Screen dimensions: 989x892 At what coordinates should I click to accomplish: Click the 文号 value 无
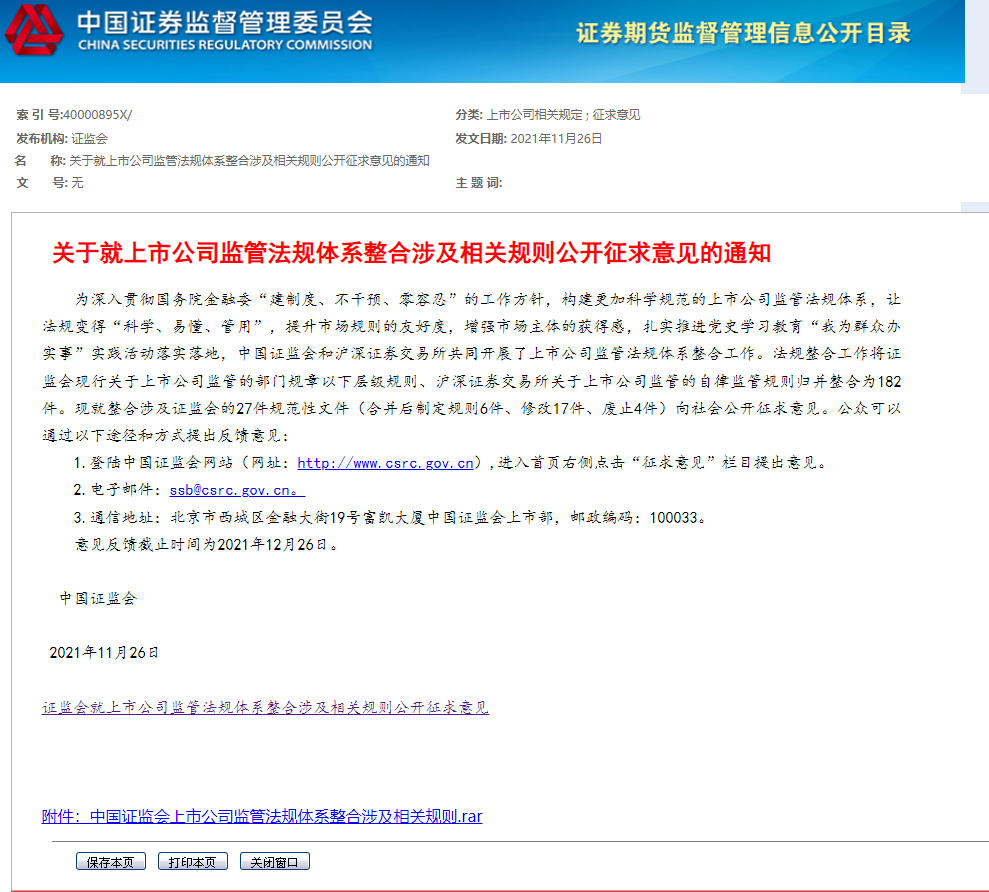[77, 183]
